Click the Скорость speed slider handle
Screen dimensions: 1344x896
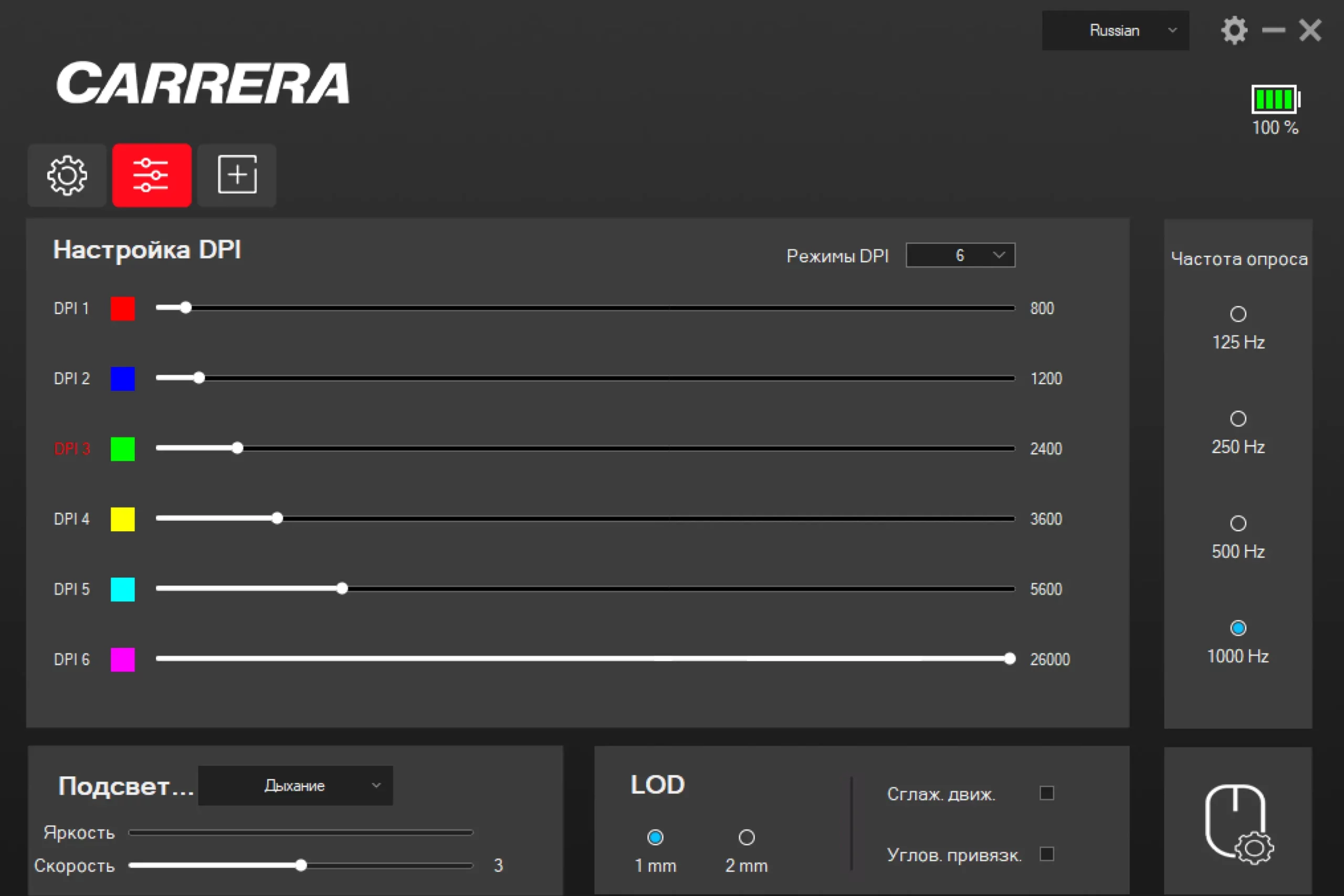pos(301,865)
